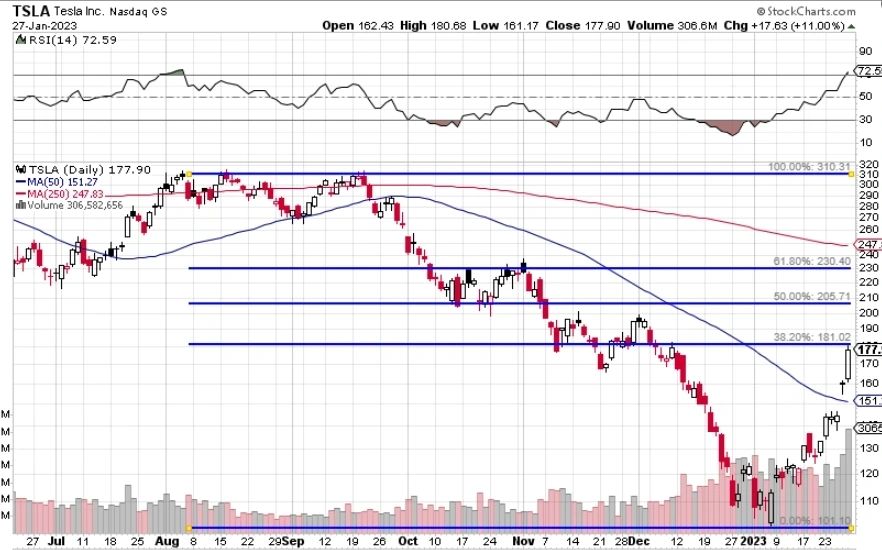
Task: Click the Nasdaq GS exchange label
Action: tap(138, 11)
